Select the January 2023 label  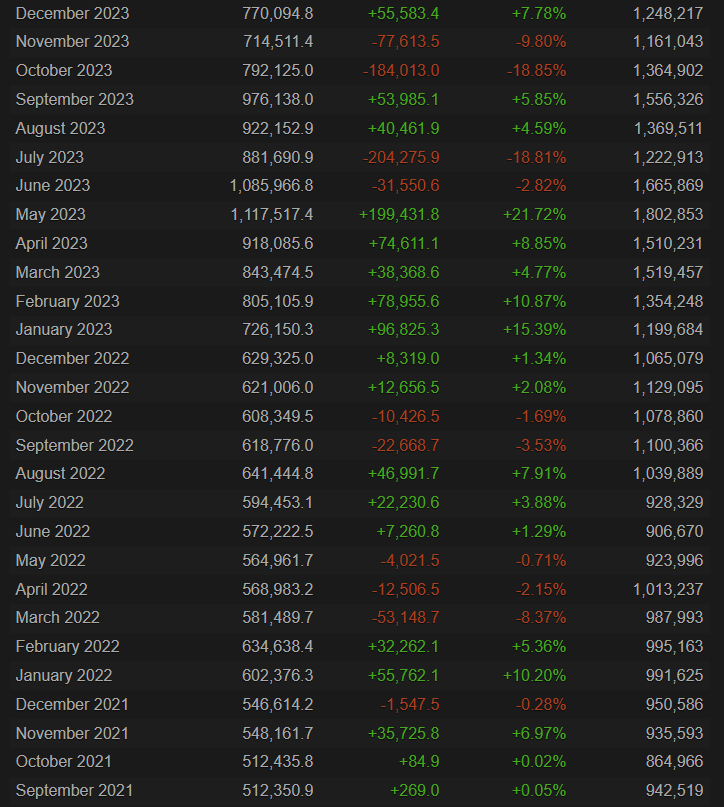(x=64, y=329)
